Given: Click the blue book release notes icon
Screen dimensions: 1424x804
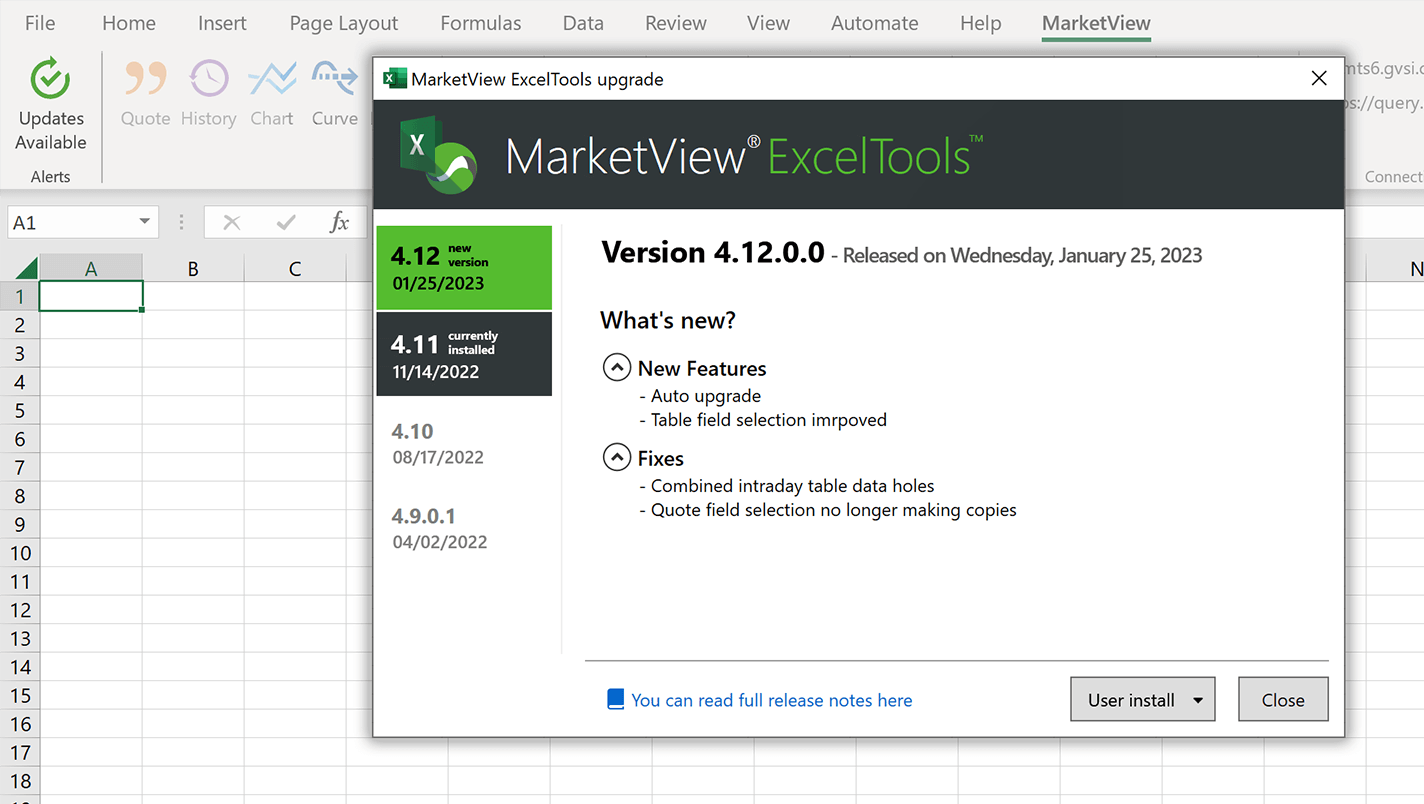Looking at the screenshot, I should (x=616, y=699).
